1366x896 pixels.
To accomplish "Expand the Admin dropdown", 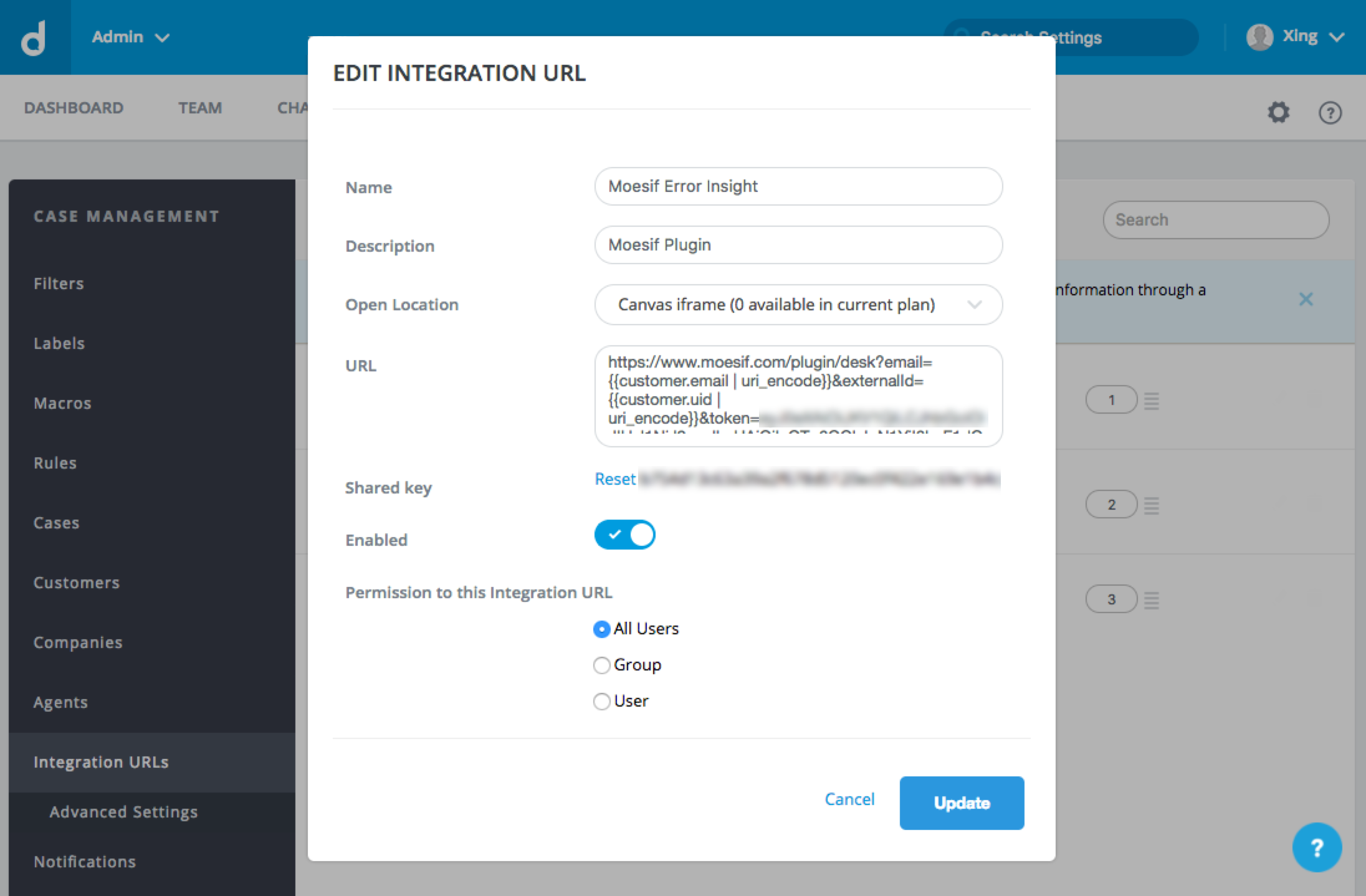I will pyautogui.click(x=131, y=36).
